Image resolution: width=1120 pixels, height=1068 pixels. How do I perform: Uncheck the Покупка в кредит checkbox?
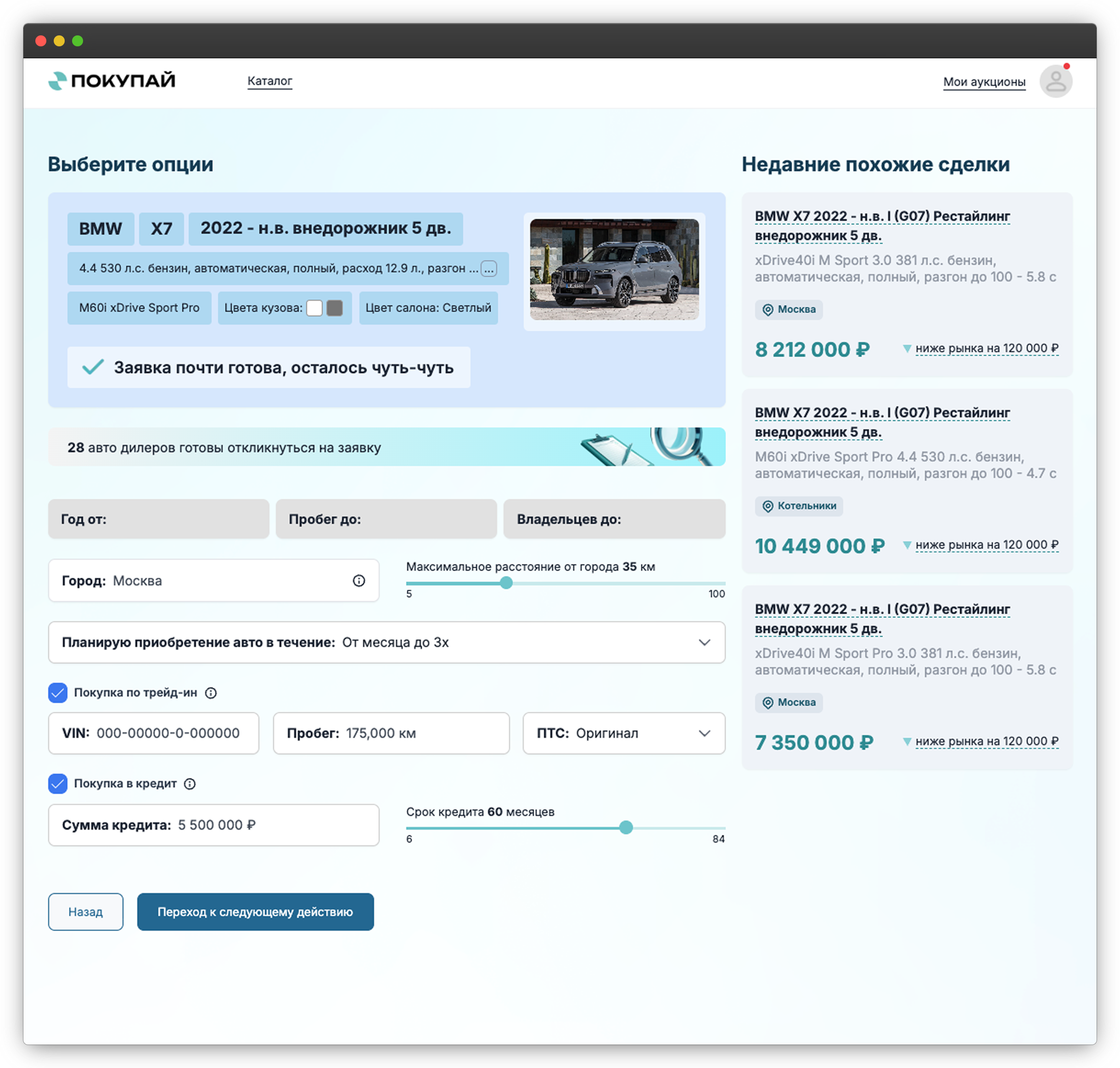[x=58, y=784]
